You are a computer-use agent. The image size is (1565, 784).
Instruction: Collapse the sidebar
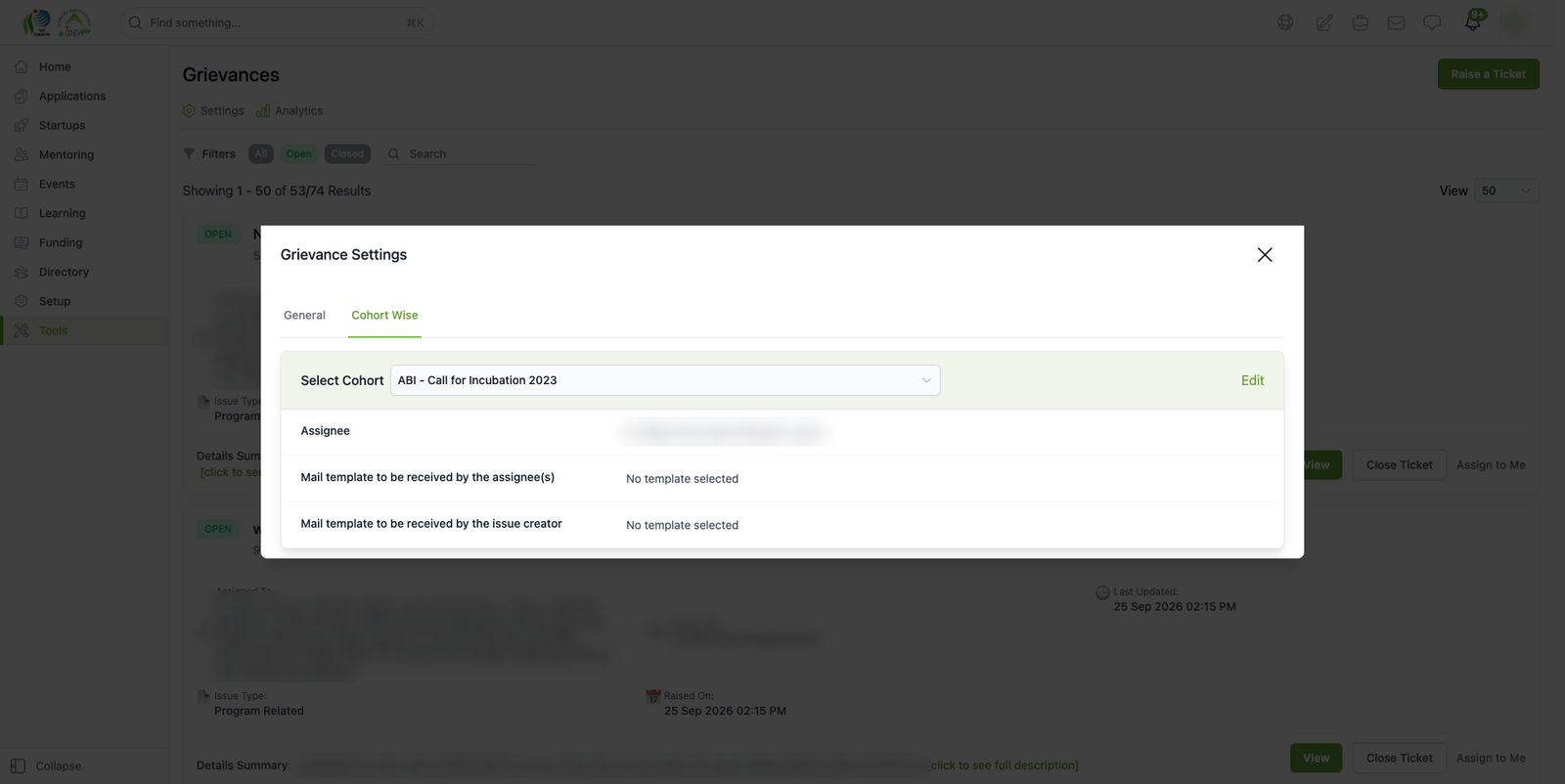click(x=46, y=766)
